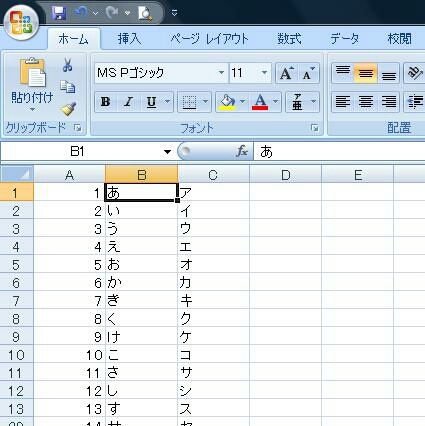Change text orientation angle
This screenshot has width=425, height=426.
(x=415, y=73)
